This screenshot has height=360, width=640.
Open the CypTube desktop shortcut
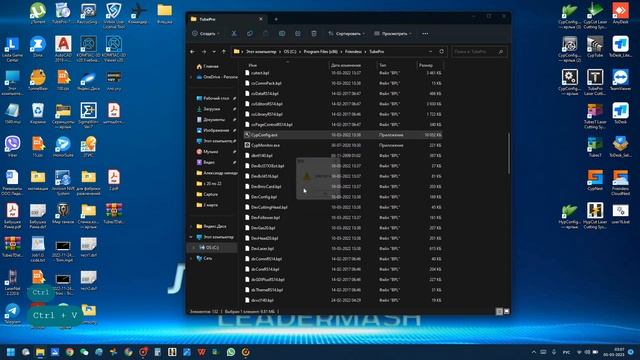595,47
